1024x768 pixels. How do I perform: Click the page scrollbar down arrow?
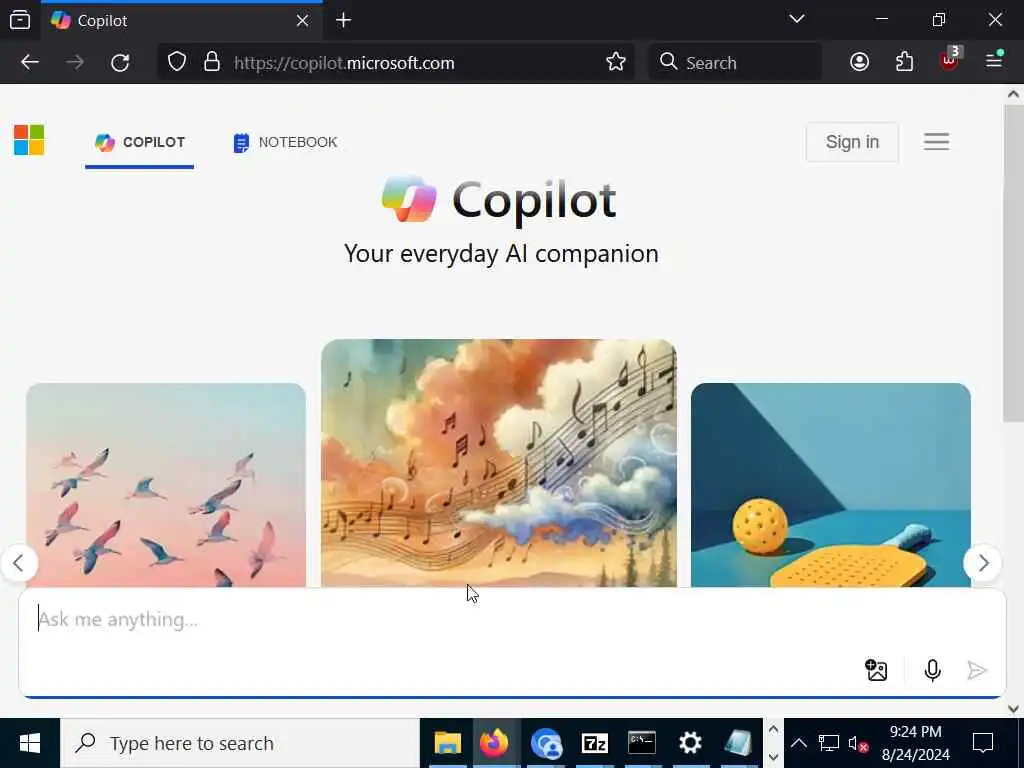1013,709
